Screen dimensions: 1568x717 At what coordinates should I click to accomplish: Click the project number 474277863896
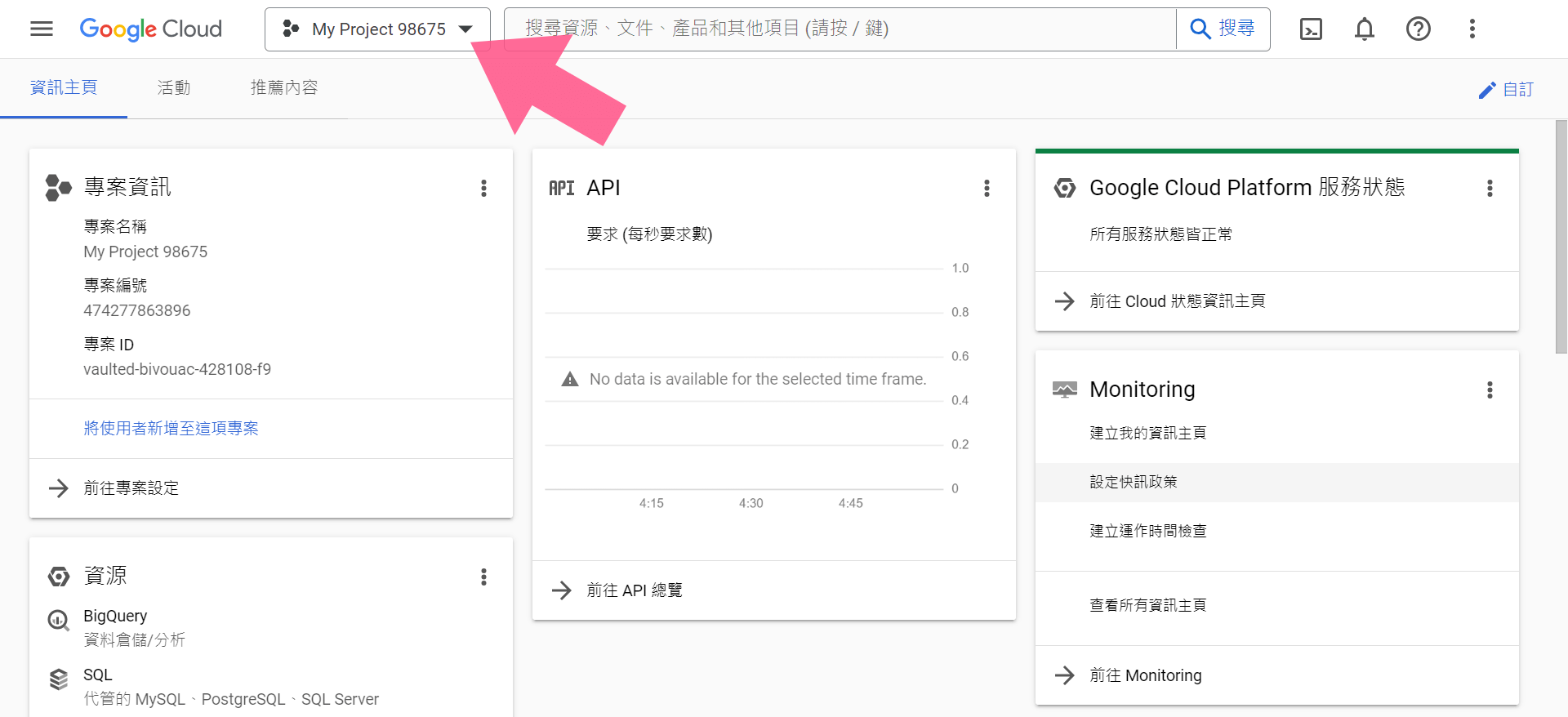137,310
